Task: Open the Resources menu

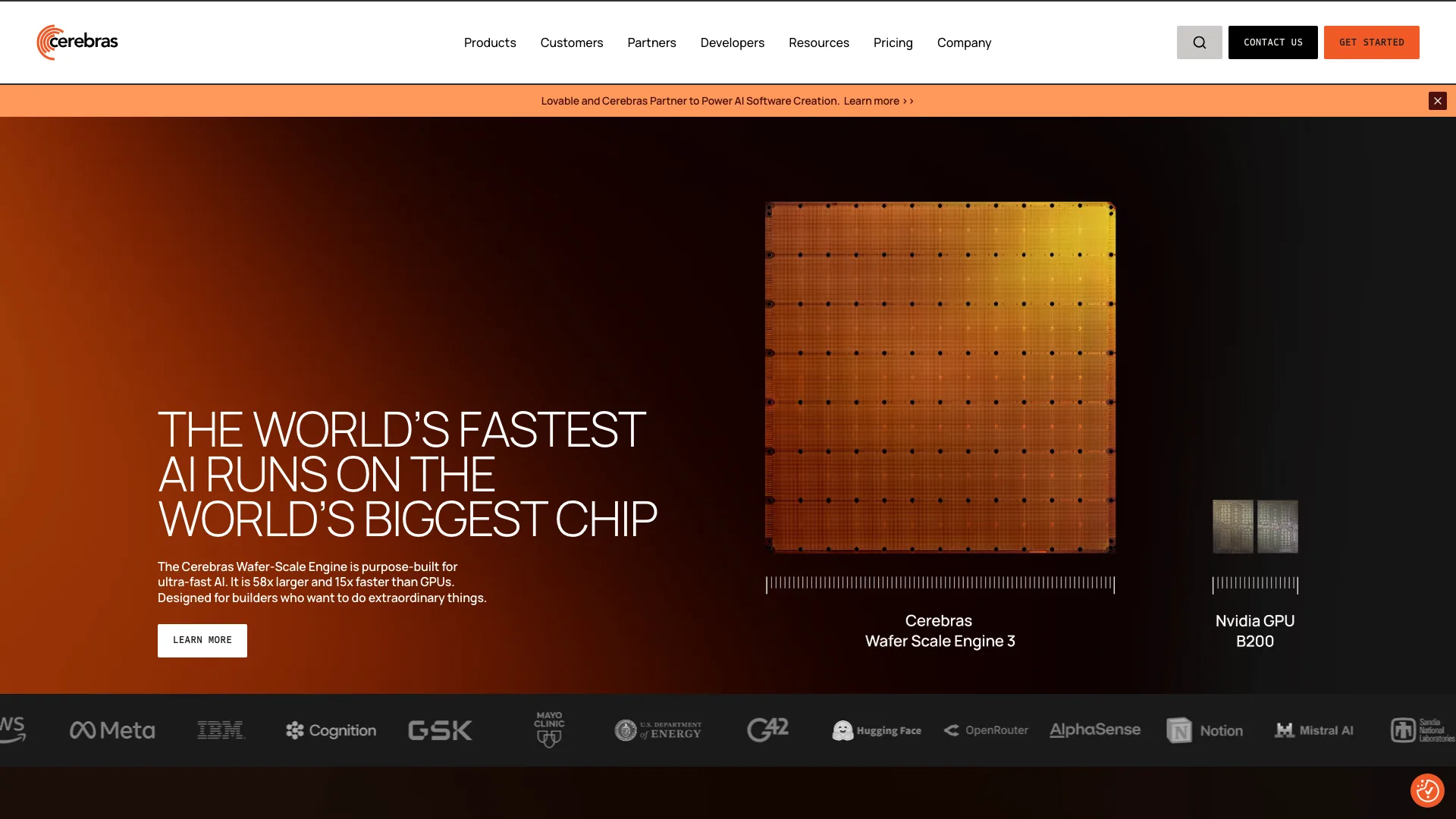Action: click(x=819, y=42)
